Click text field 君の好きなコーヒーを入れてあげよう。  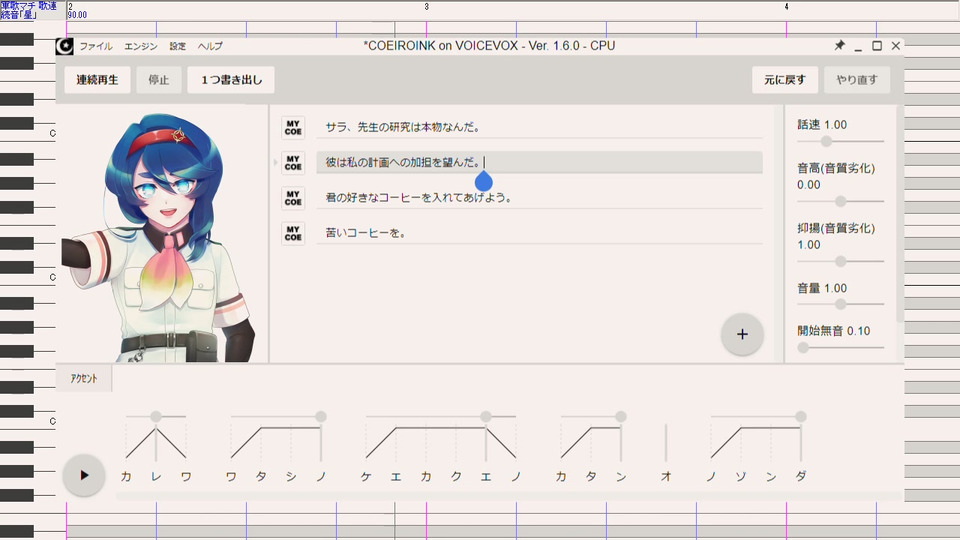539,198
